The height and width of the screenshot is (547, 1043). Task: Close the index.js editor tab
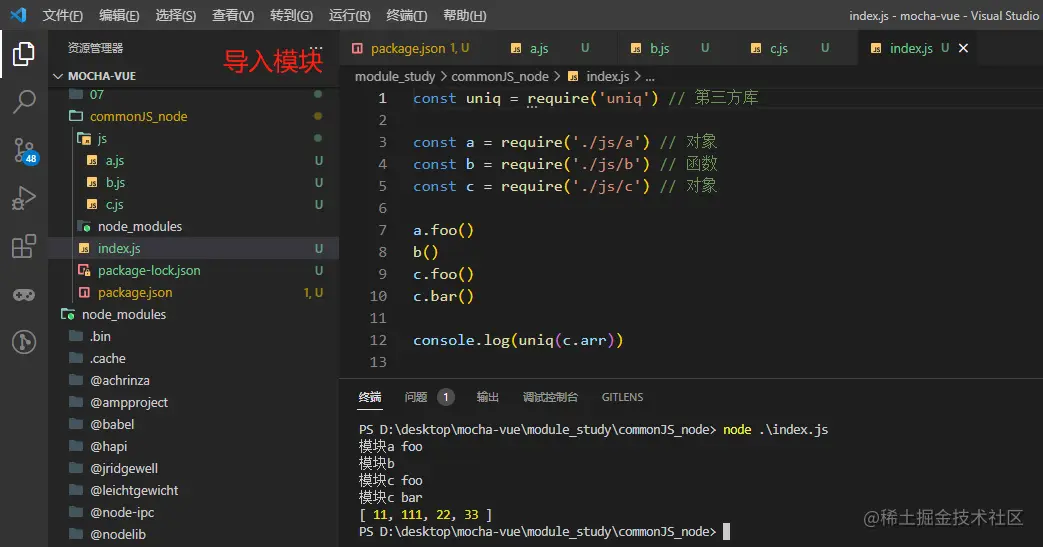[963, 48]
